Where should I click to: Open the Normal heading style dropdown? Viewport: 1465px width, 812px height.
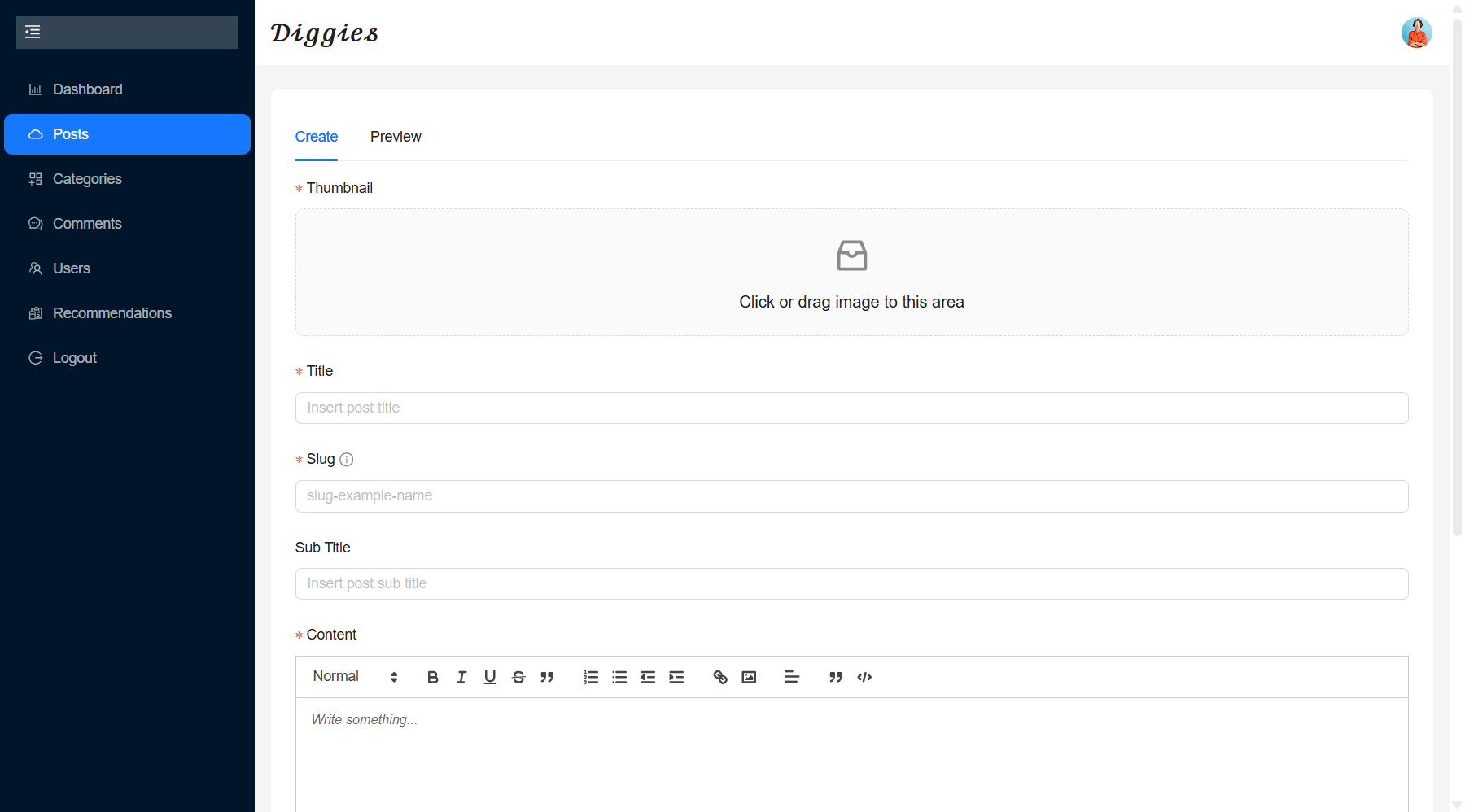click(355, 677)
